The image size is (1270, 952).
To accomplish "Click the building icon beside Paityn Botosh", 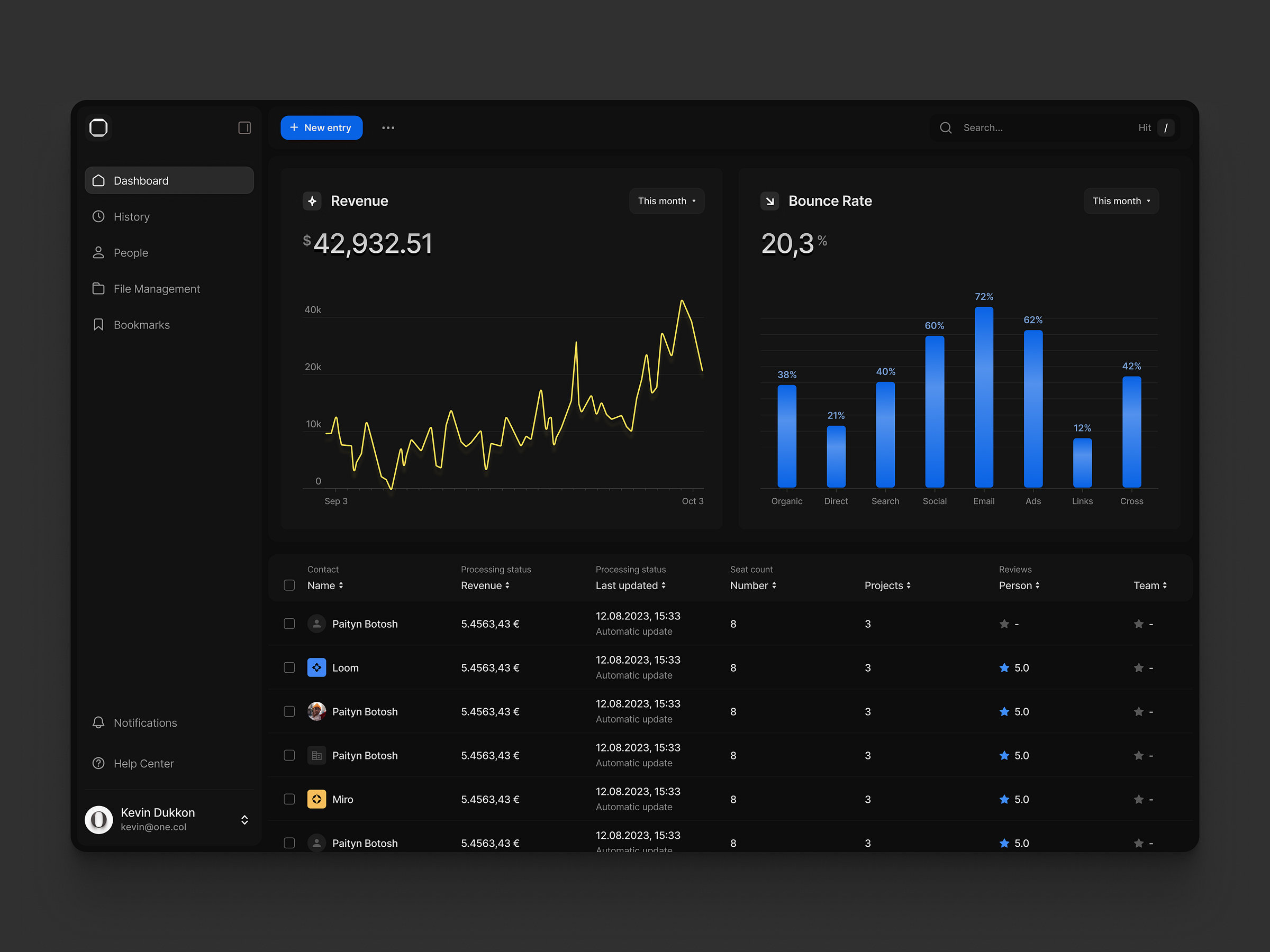I will click(x=316, y=755).
